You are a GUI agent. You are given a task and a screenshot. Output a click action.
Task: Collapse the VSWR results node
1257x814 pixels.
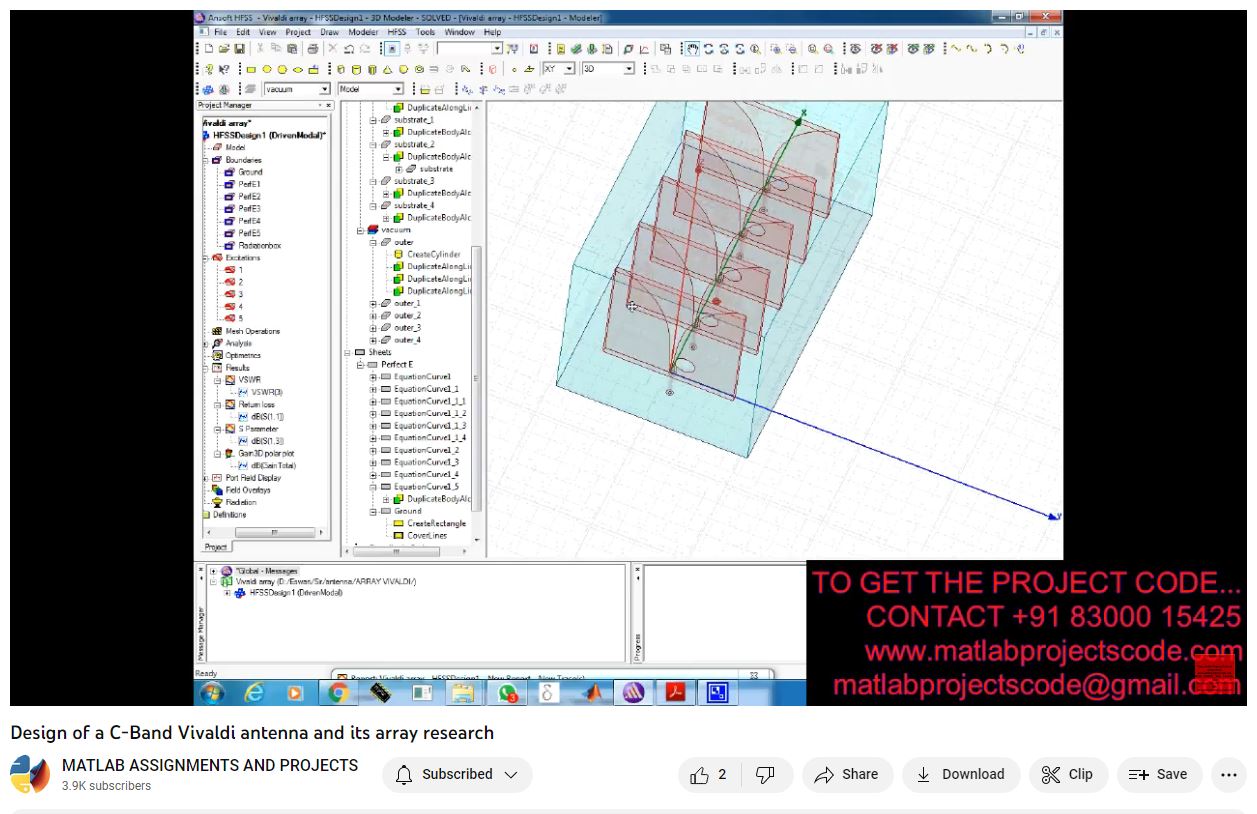pos(217,380)
